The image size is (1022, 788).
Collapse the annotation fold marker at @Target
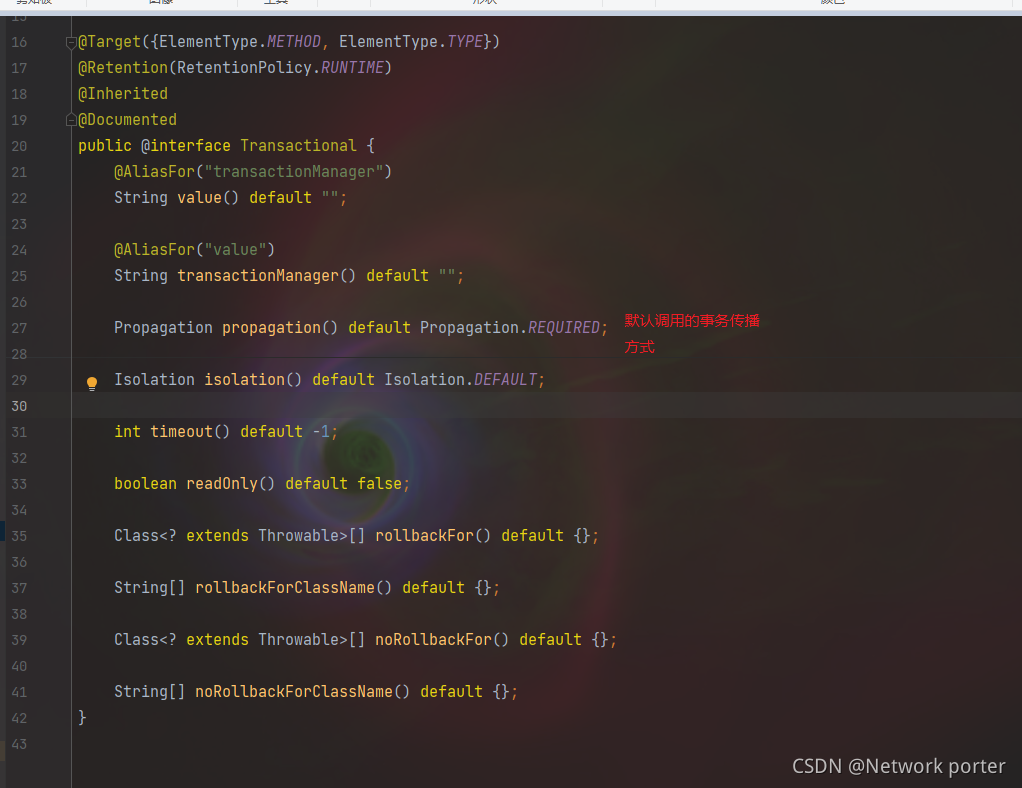(x=70, y=43)
